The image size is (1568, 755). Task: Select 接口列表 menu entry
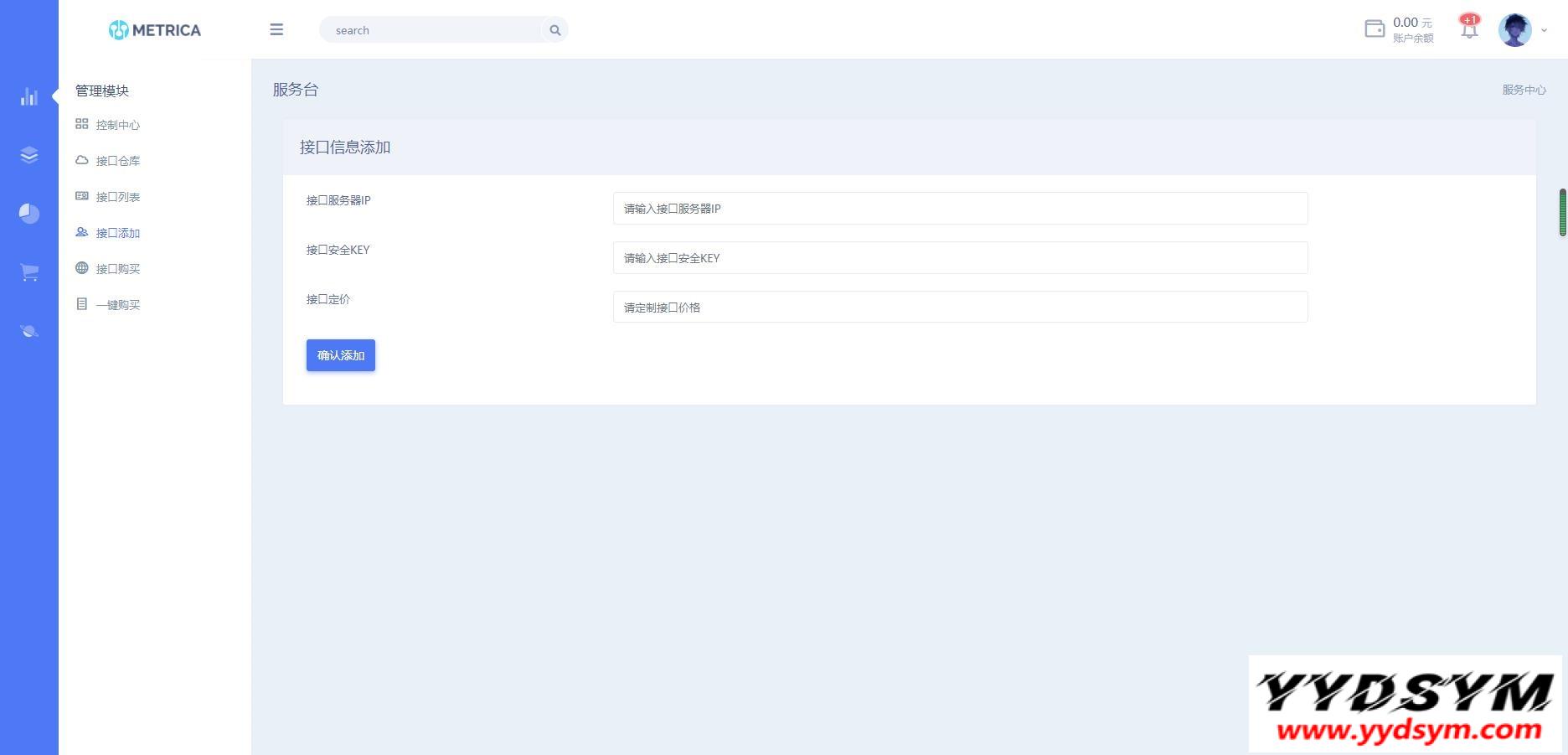click(117, 197)
